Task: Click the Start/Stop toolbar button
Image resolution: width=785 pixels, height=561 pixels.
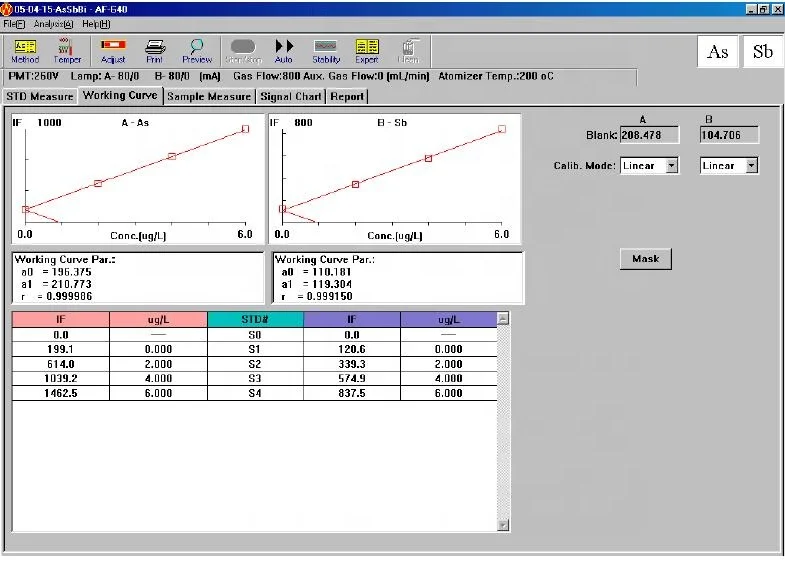Action: pyautogui.click(x=243, y=51)
